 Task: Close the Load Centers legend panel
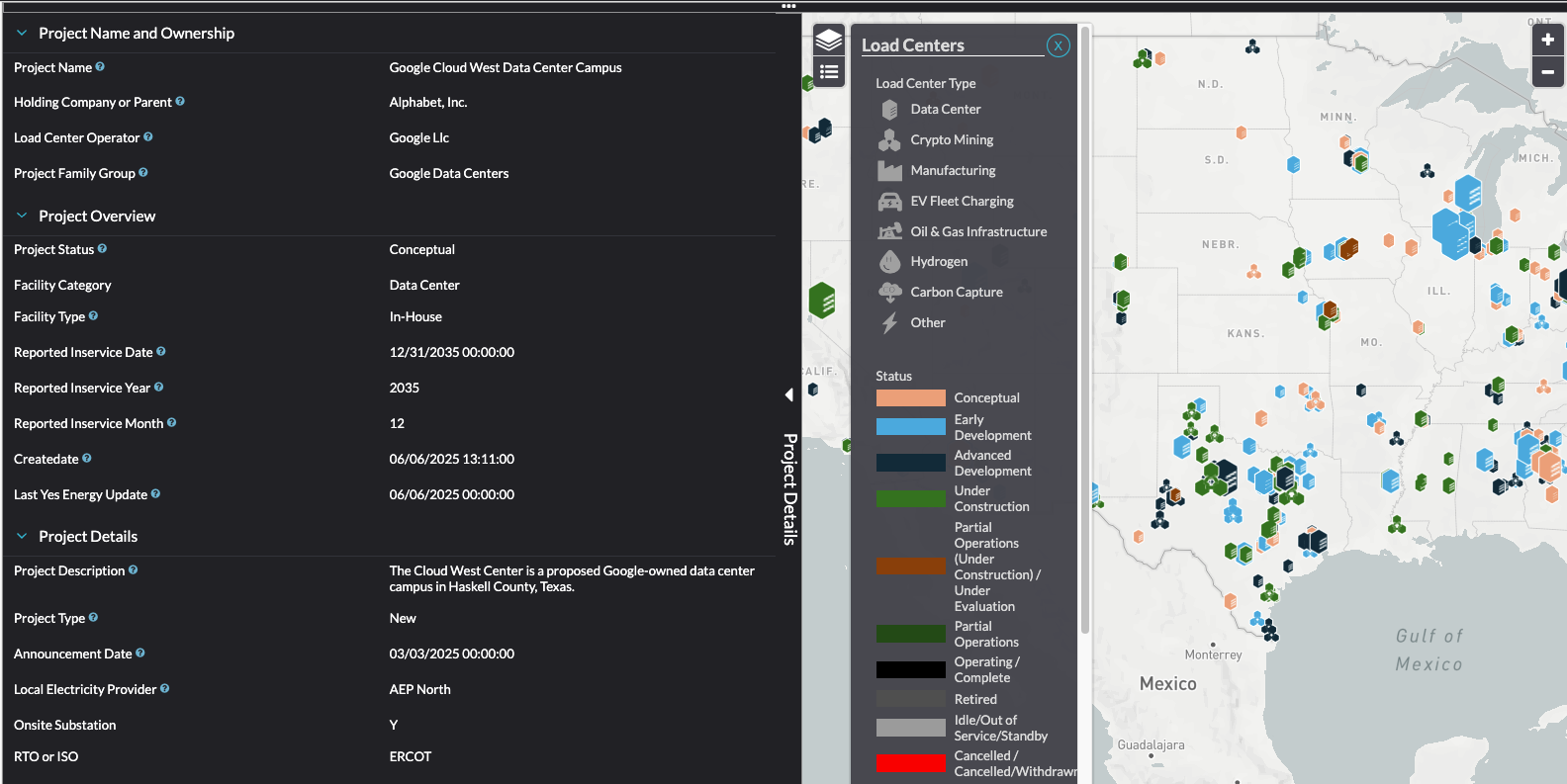point(1059,45)
